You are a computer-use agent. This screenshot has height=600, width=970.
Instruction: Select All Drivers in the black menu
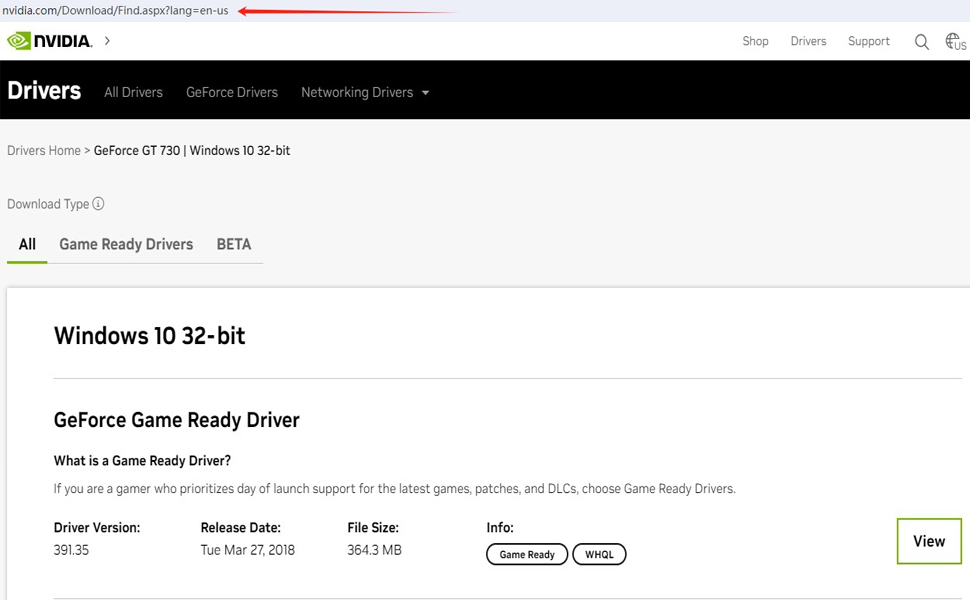(133, 92)
